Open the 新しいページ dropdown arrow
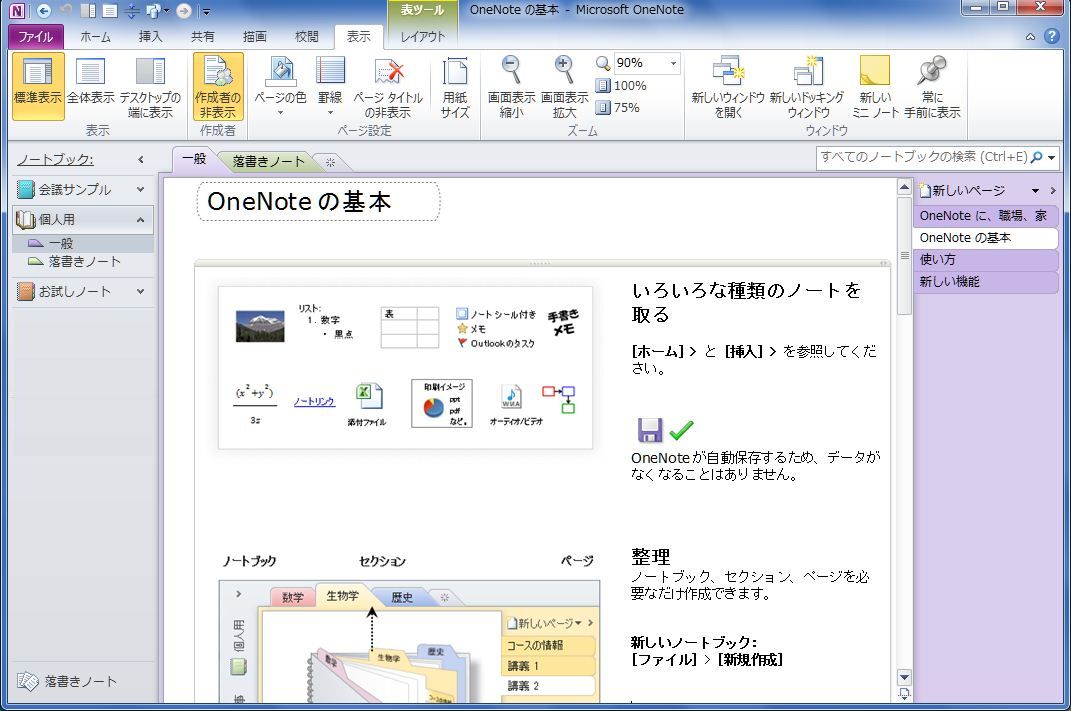 tap(1035, 191)
